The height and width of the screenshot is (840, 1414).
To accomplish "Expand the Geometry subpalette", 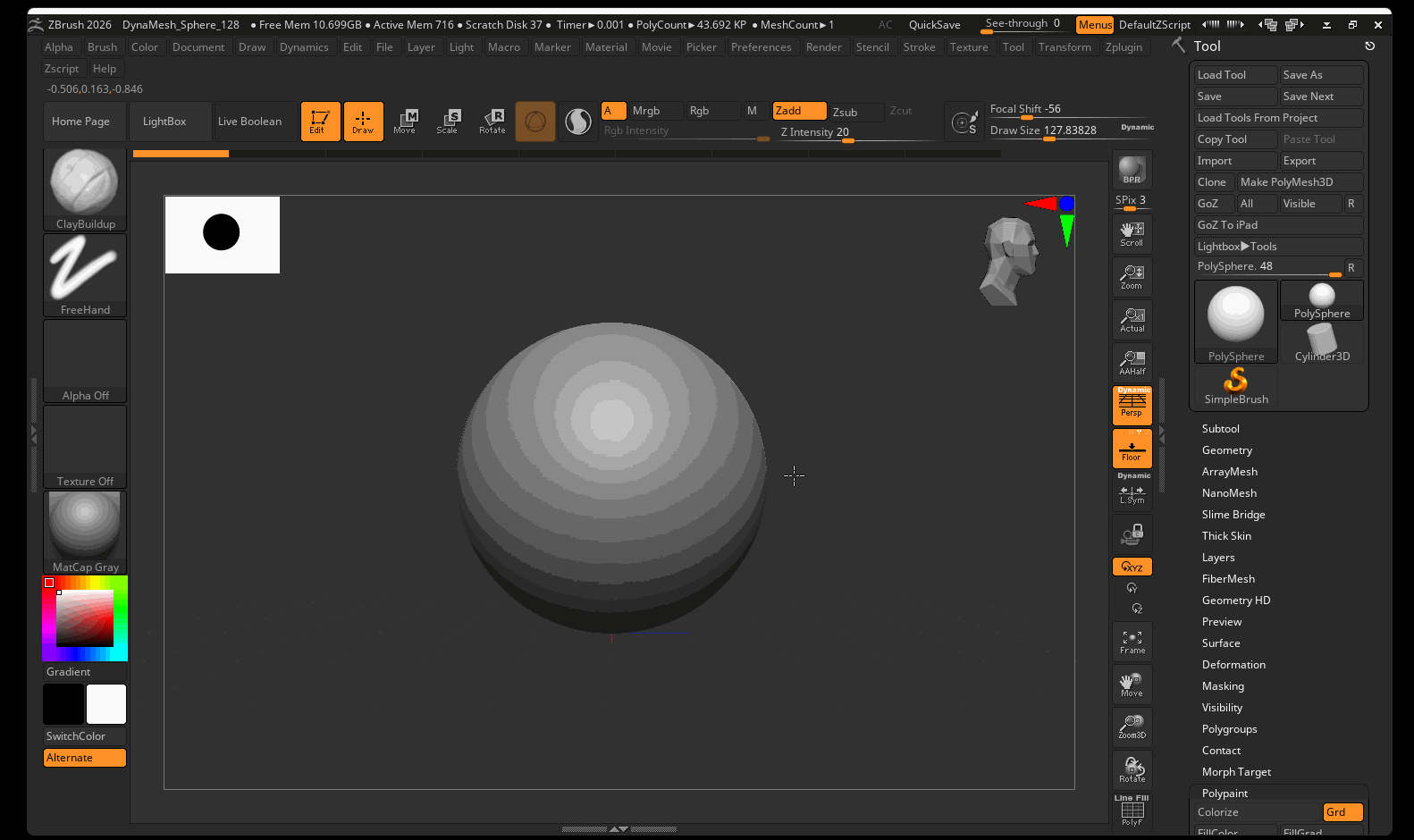I will tap(1226, 450).
